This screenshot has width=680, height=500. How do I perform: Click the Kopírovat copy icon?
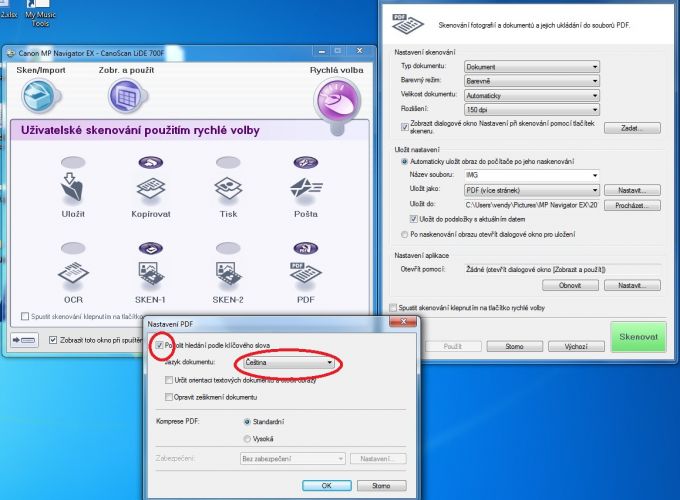point(150,188)
